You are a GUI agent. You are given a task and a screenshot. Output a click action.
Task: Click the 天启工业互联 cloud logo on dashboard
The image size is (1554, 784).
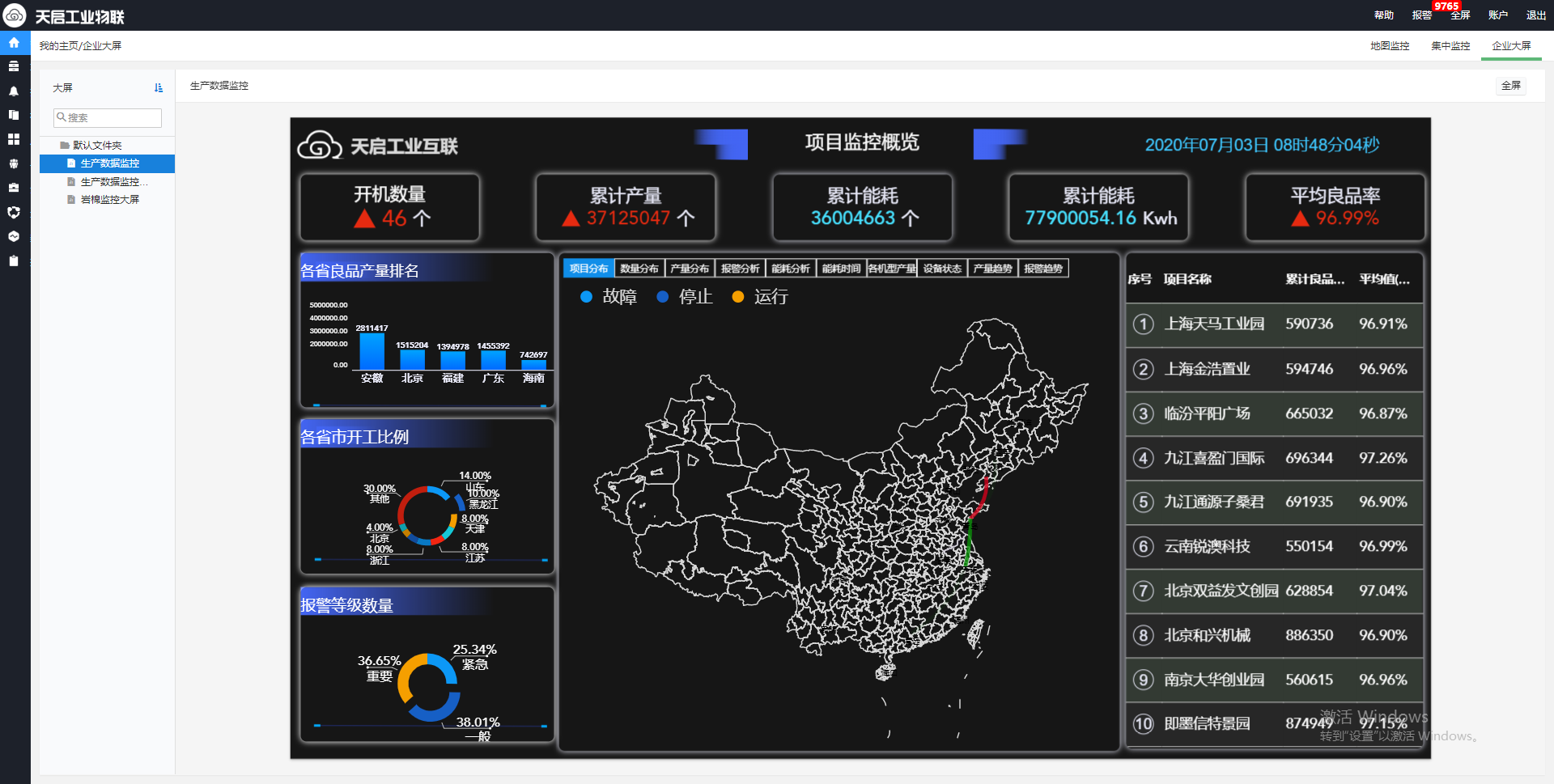(319, 146)
